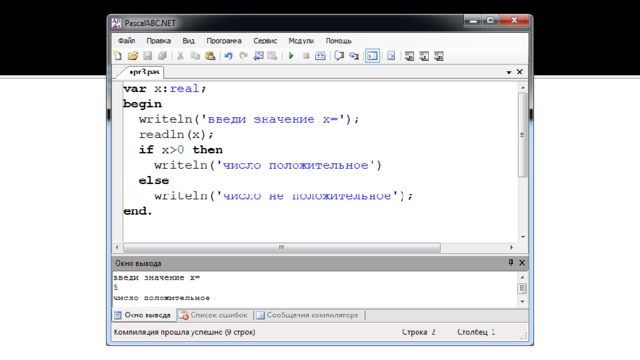
Task: Click the output window scroll up arrow
Action: [x=522, y=278]
